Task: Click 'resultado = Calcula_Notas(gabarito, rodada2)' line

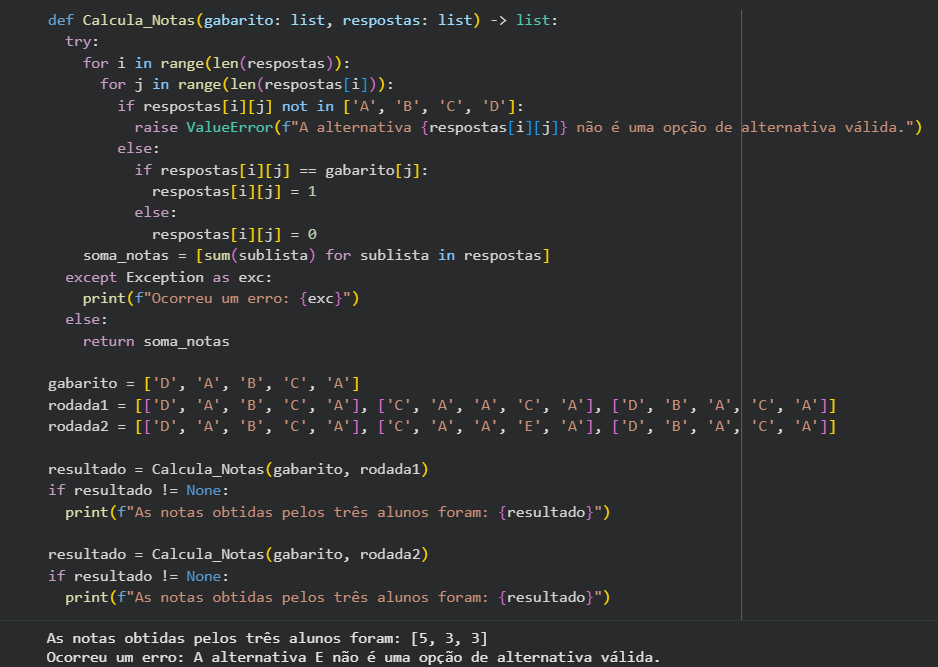Action: pos(238,555)
